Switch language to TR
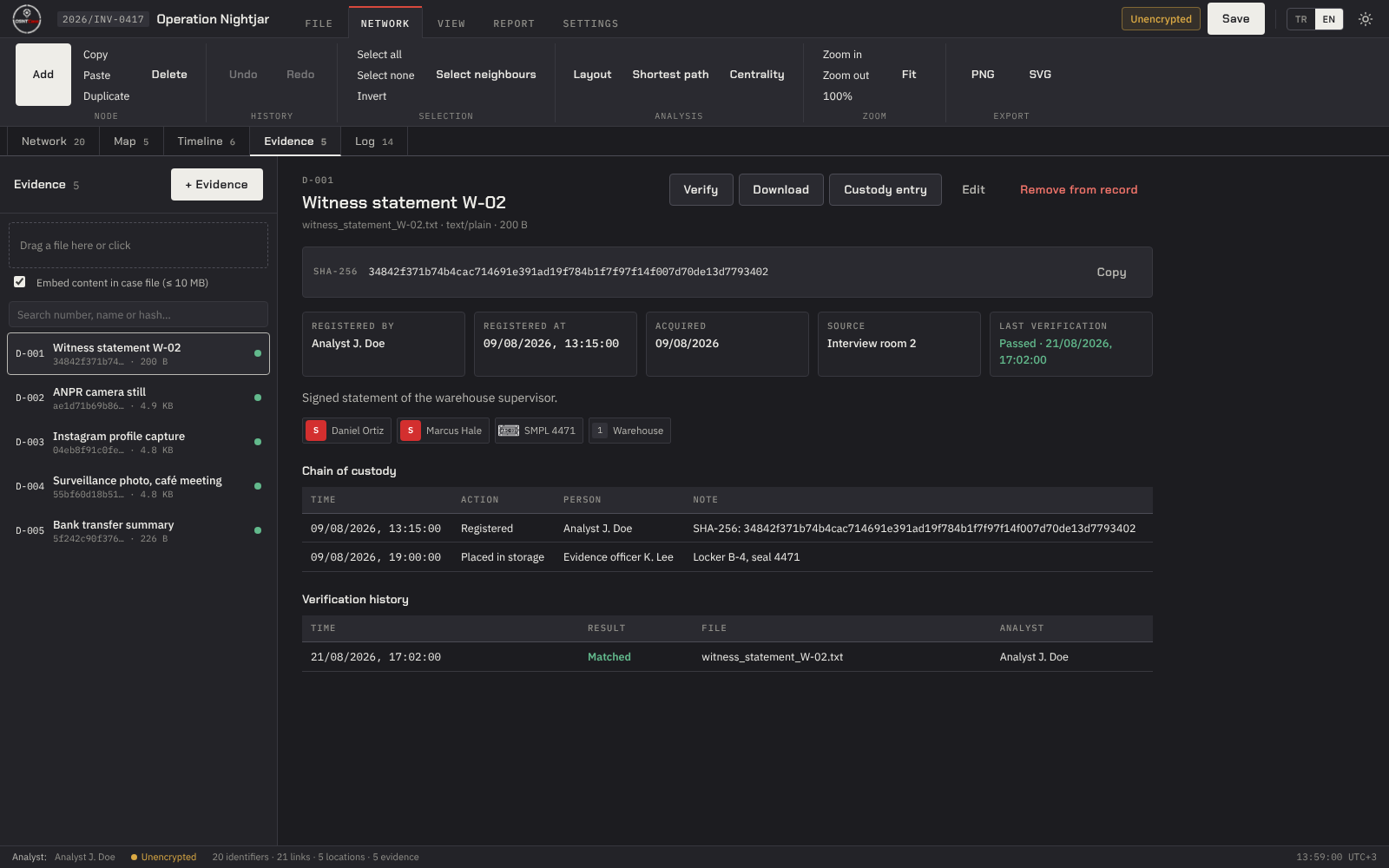 (1300, 19)
